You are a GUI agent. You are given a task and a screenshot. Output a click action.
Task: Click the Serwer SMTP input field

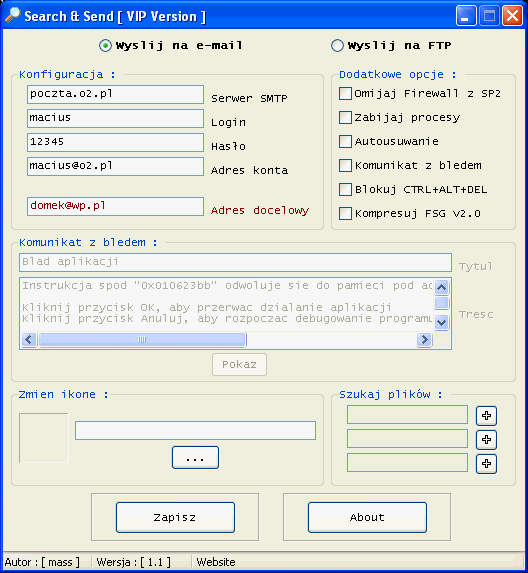[x=115, y=95]
